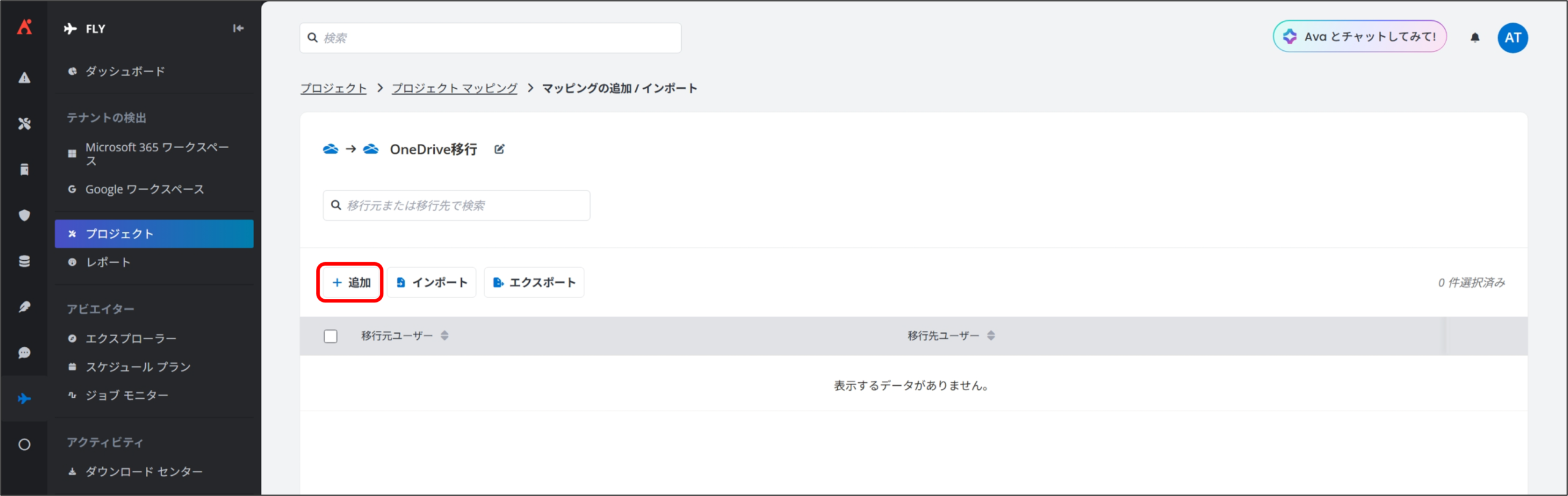1568x496 pixels.
Task: Open the AT user avatar menu
Action: pos(1512,37)
